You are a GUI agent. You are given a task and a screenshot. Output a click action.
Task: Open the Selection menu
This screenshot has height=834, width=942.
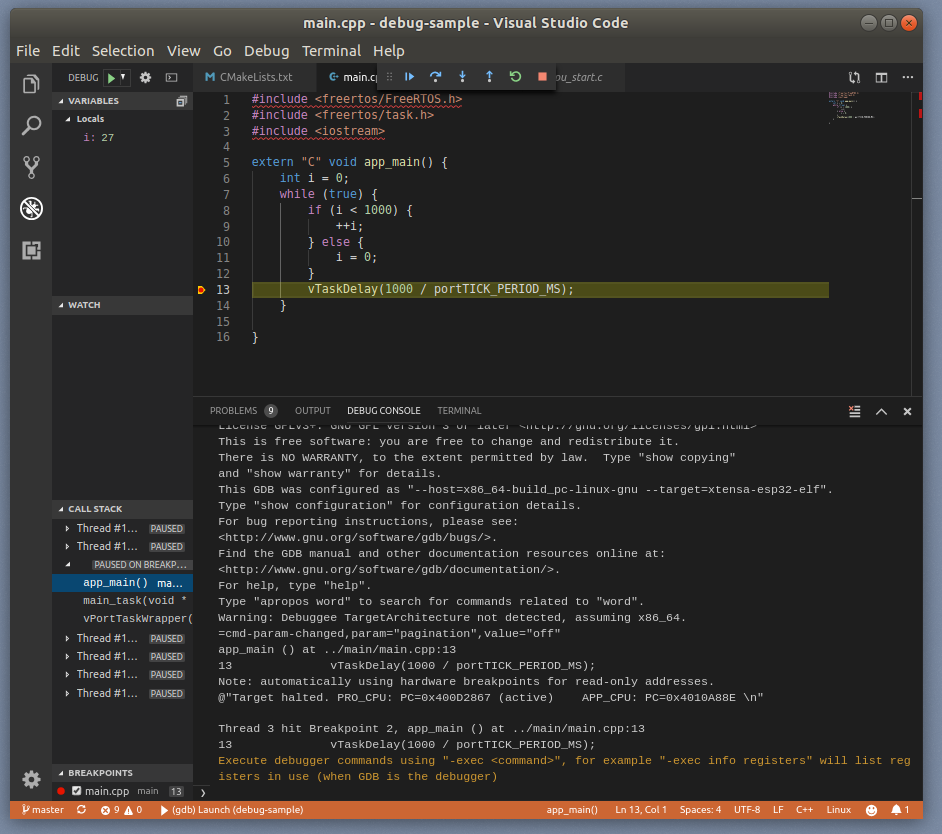coord(123,51)
